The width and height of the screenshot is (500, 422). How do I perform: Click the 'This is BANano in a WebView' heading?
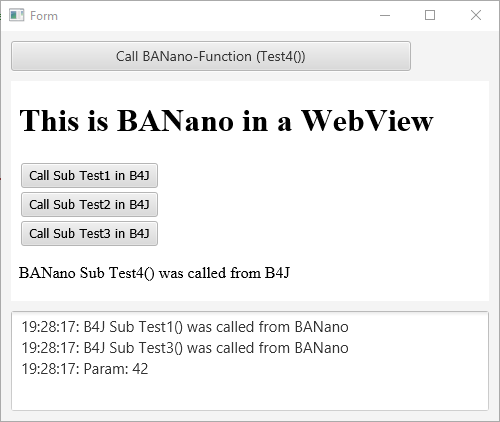(226, 121)
